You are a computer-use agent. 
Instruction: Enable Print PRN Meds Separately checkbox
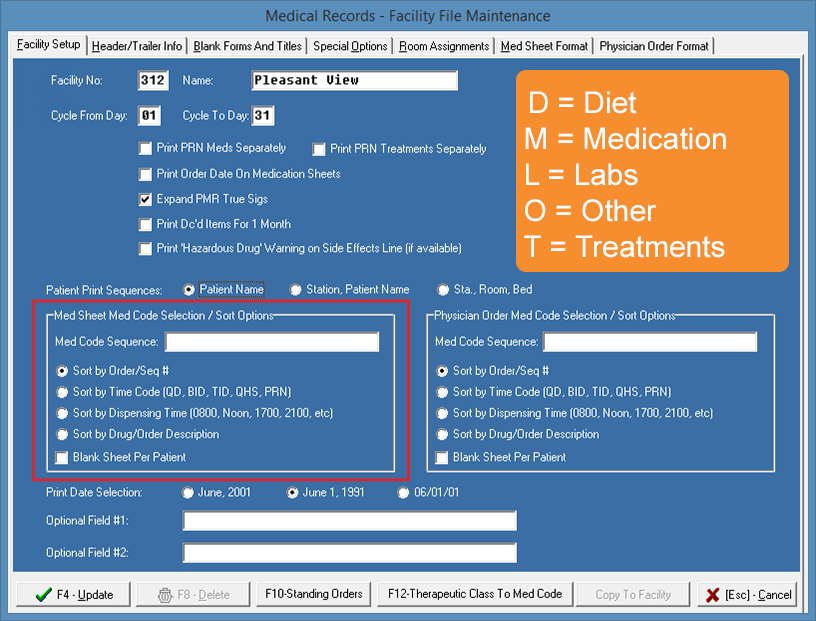pyautogui.click(x=146, y=149)
